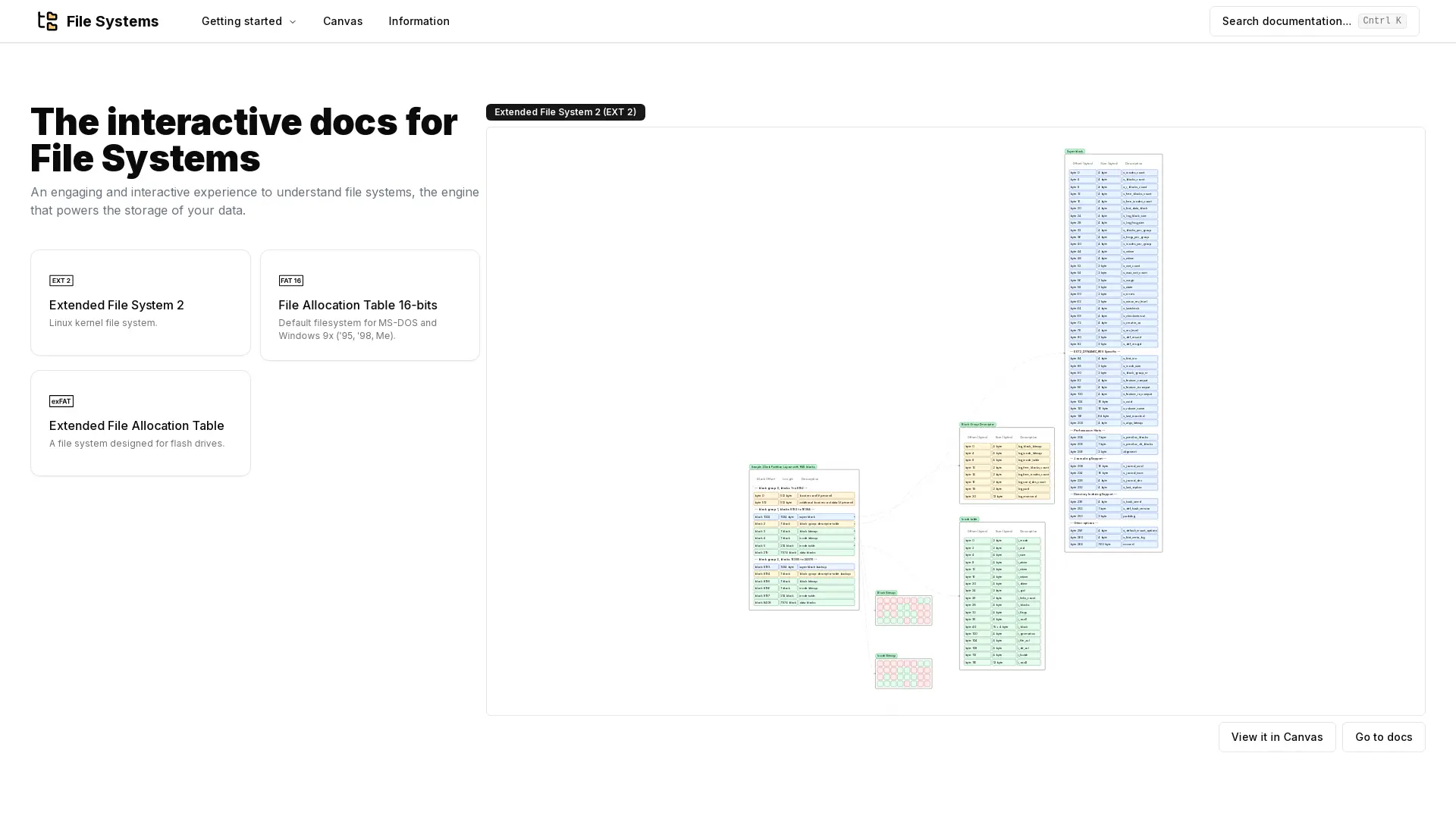Image resolution: width=1456 pixels, height=819 pixels.
Task: Click the exFAT badge
Action: coord(61,401)
